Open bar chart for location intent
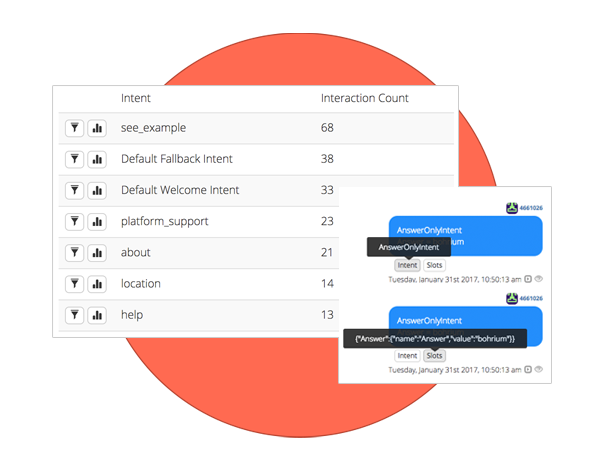 [97, 284]
